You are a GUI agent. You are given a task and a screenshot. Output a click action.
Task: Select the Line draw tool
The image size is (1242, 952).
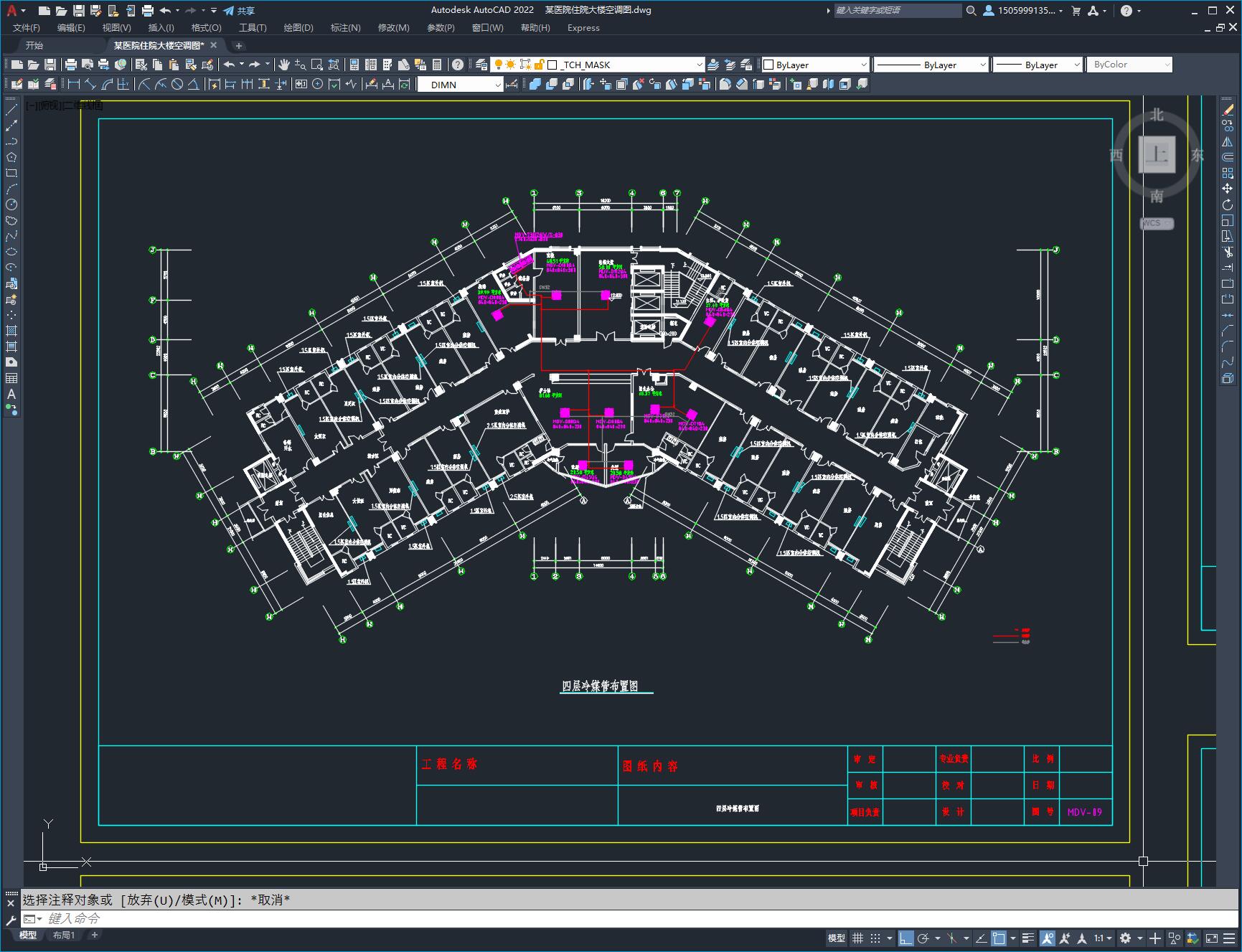pos(11,110)
